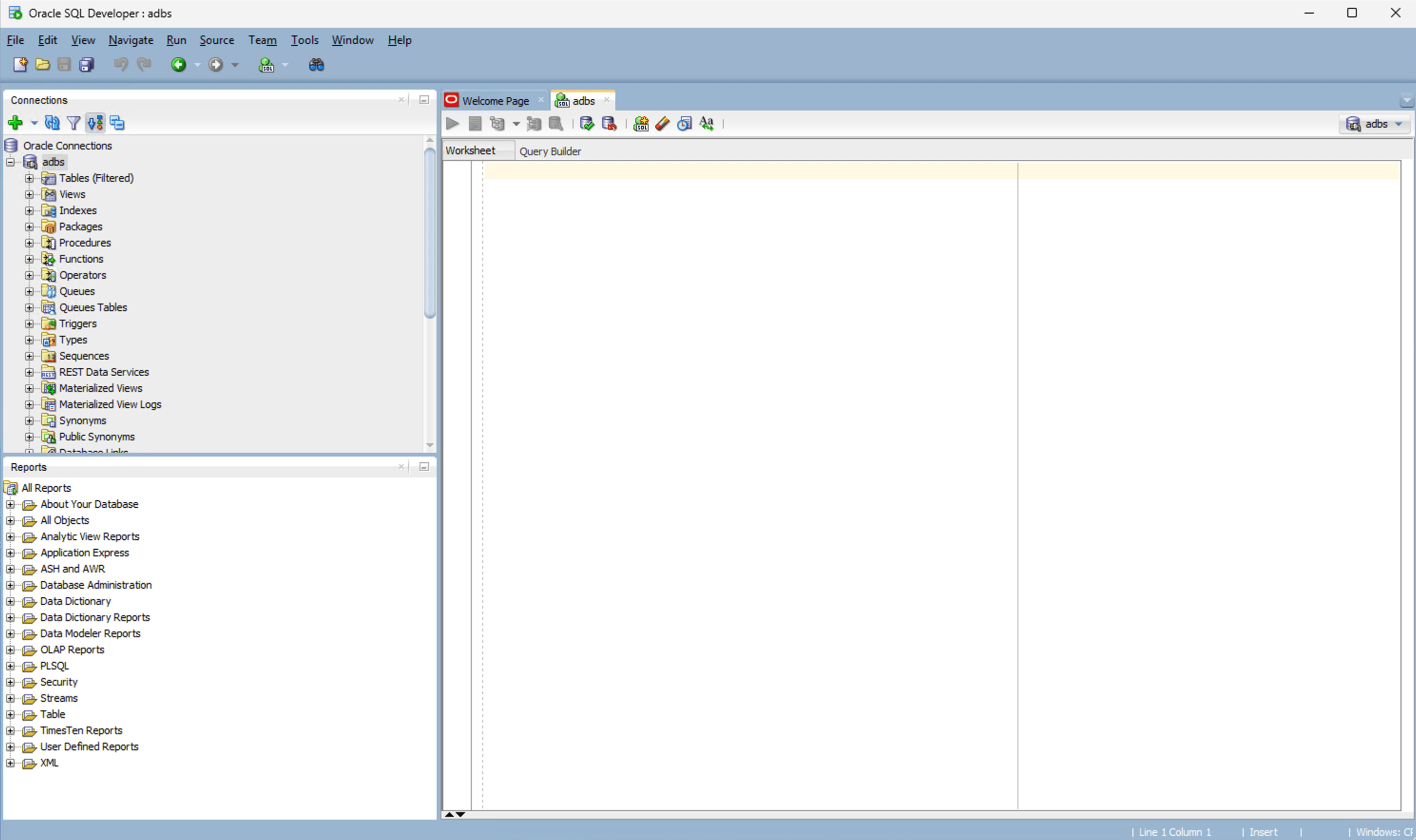The width and height of the screenshot is (1416, 840).
Task: Open the SQL Worksheet dropdown arrow in toolbar
Action: (x=285, y=65)
